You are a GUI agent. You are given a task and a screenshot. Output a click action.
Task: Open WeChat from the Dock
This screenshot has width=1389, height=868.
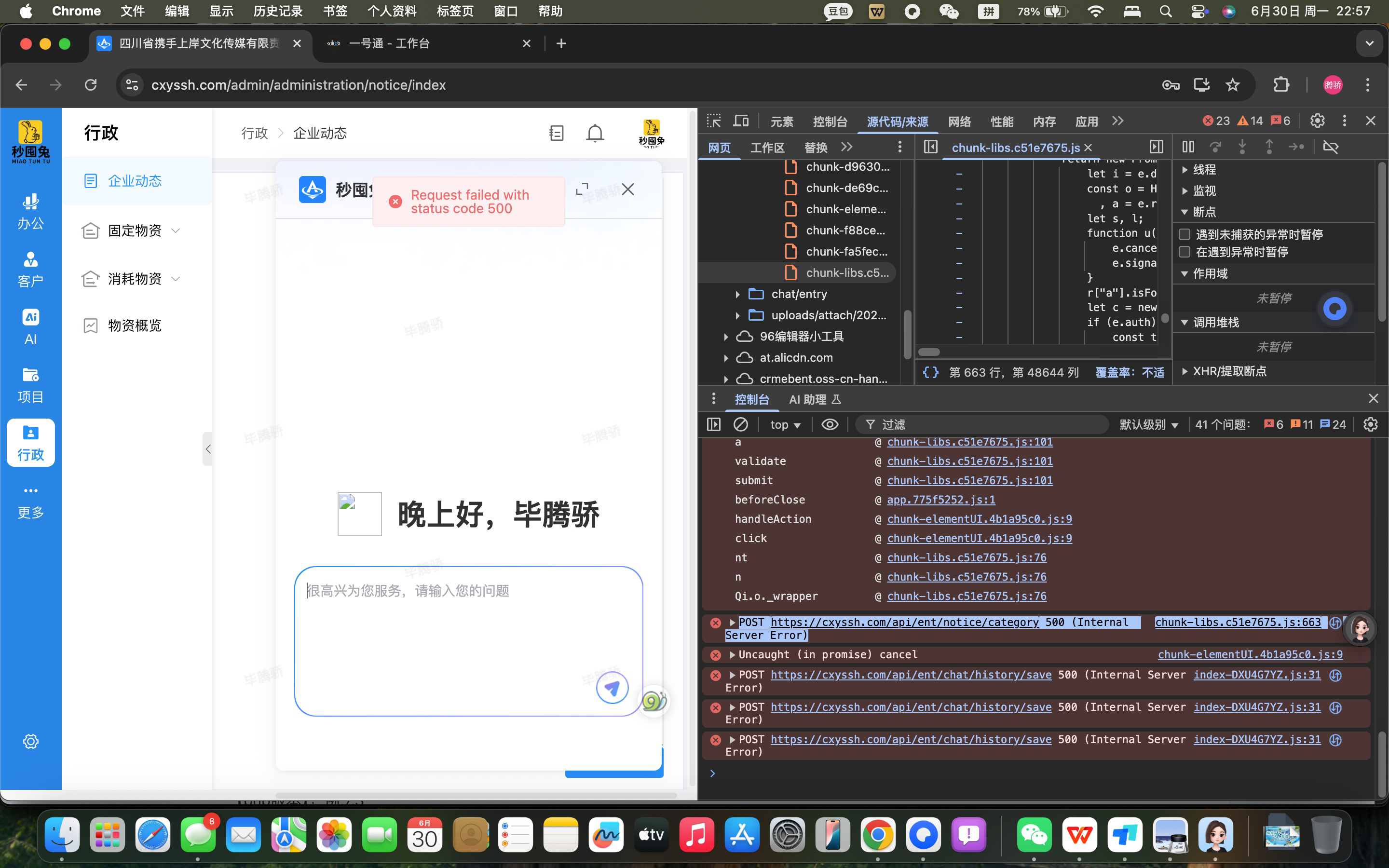point(1035,835)
